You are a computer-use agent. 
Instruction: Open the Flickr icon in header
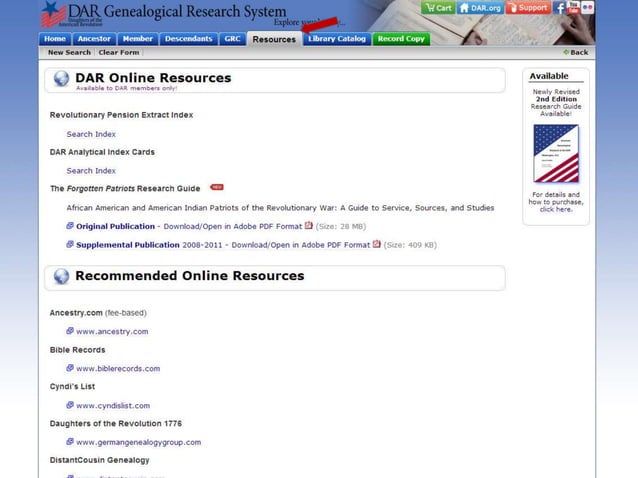[588, 8]
